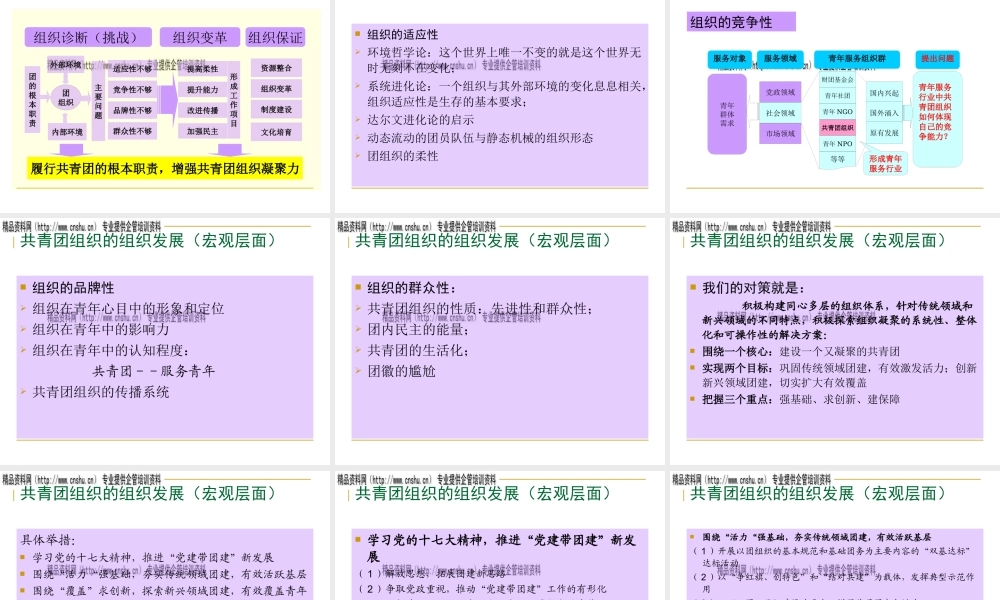Click the line 团内民主的能量
The image size is (1000, 600).
tap(418, 330)
